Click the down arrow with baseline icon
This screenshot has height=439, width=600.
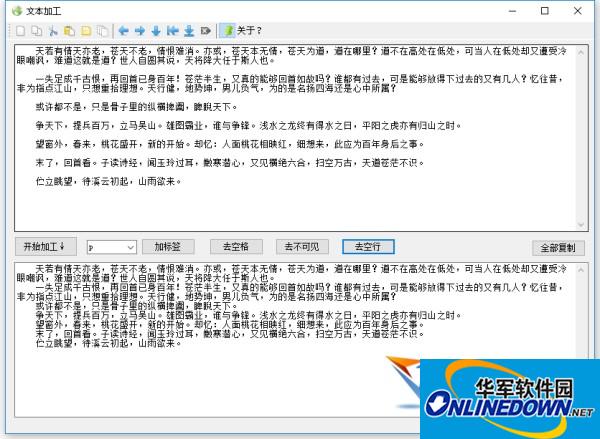[x=189, y=31]
